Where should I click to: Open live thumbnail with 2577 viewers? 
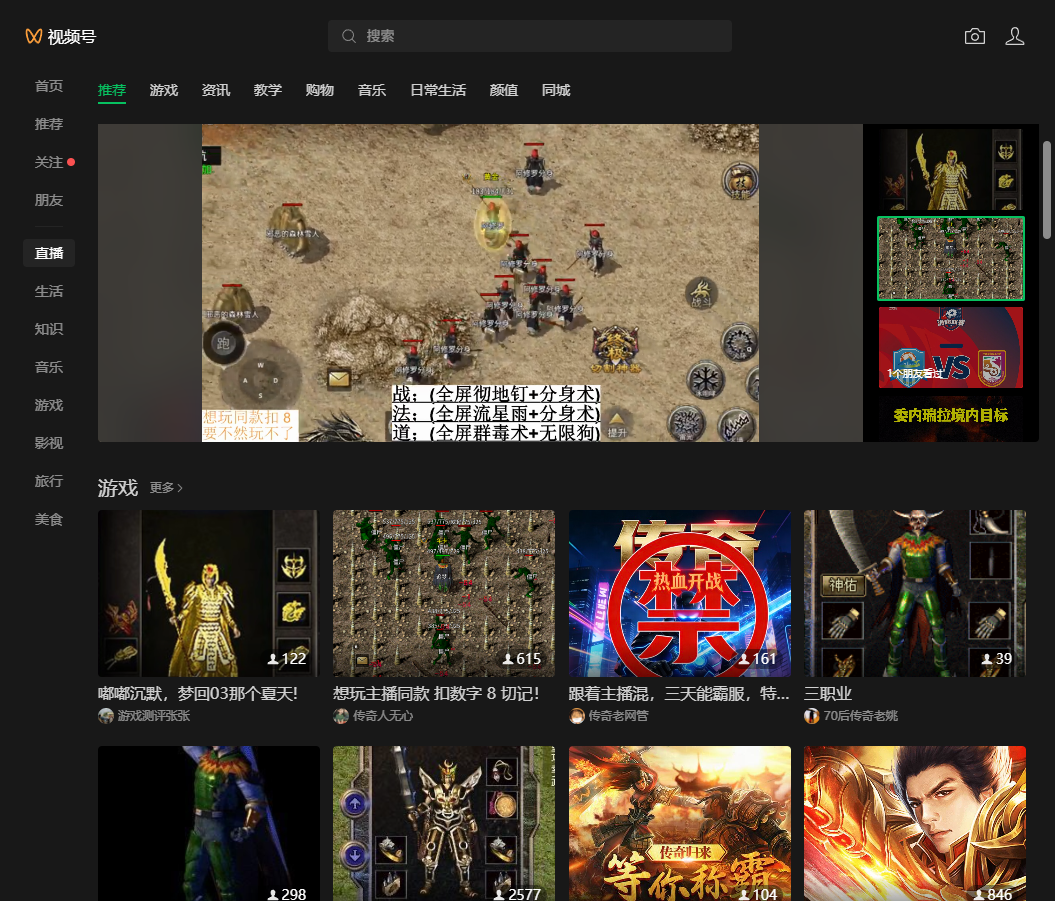[x=444, y=823]
